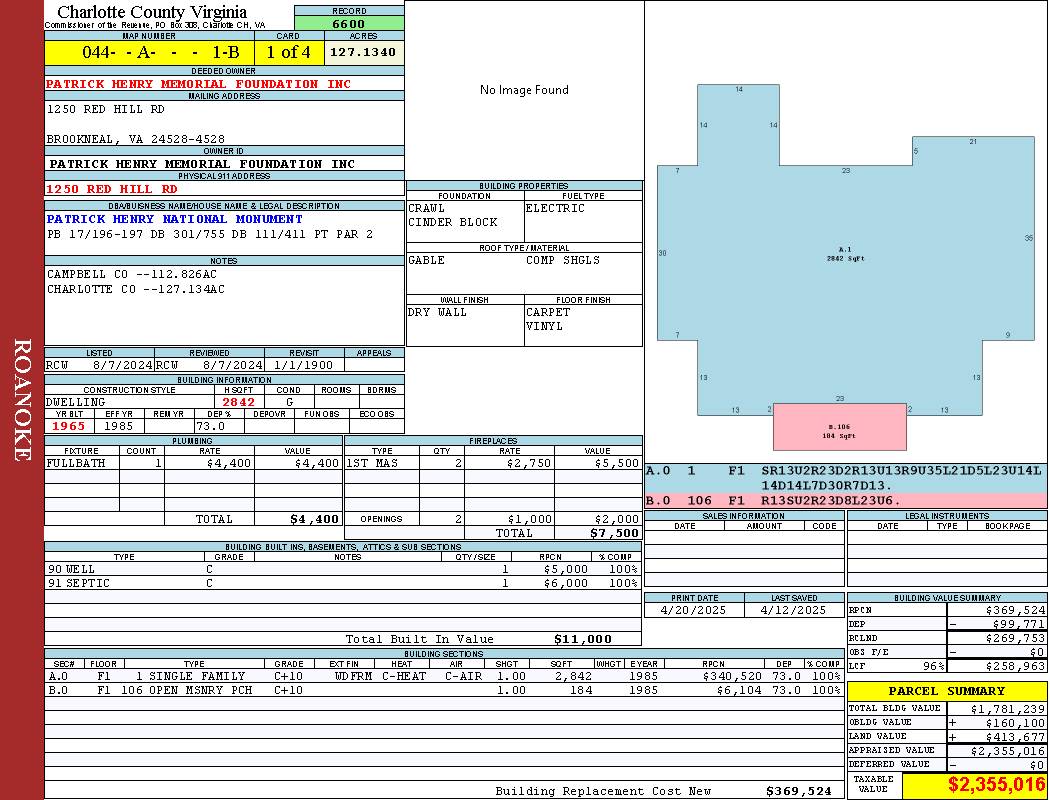Click effective year 1985 in building information
This screenshot has height=800, width=1050.
(x=119, y=426)
